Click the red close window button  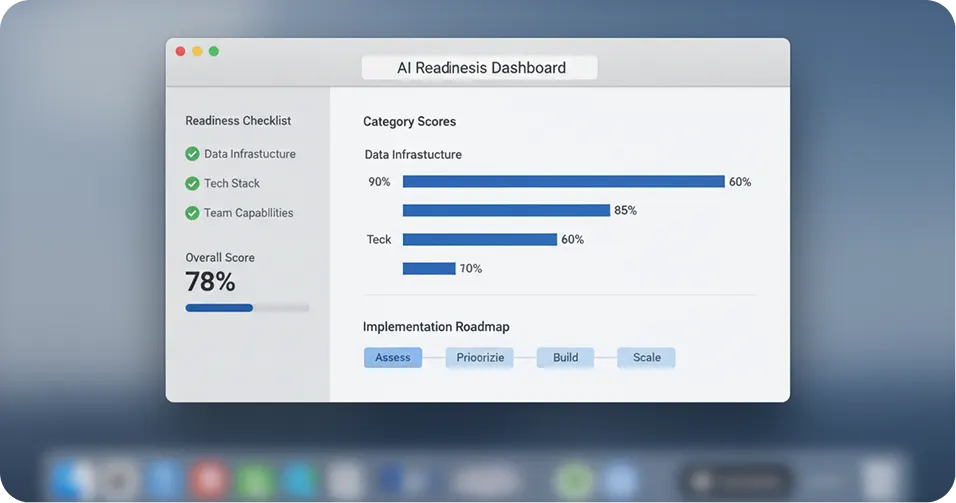(180, 51)
